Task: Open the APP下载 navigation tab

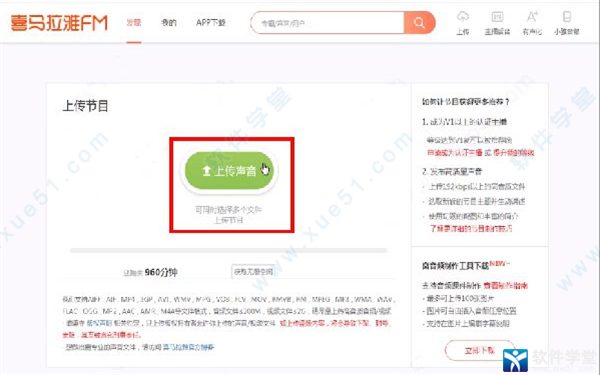Action: (210, 23)
